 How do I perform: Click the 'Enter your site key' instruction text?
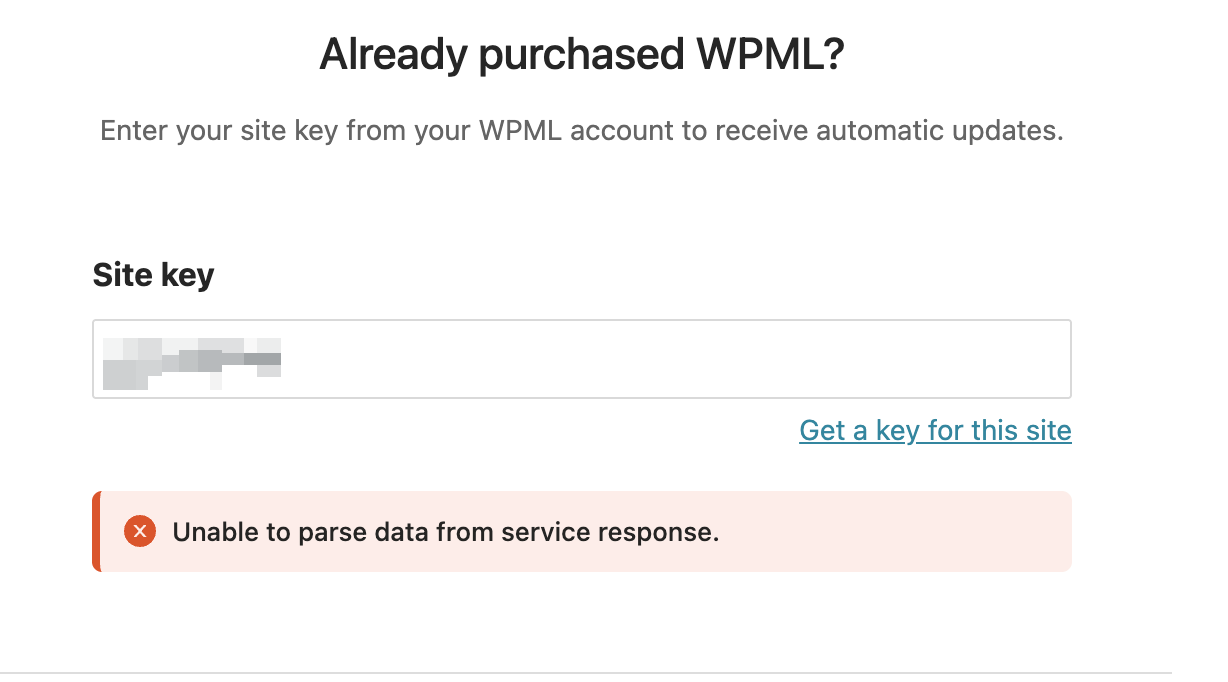coord(581,131)
